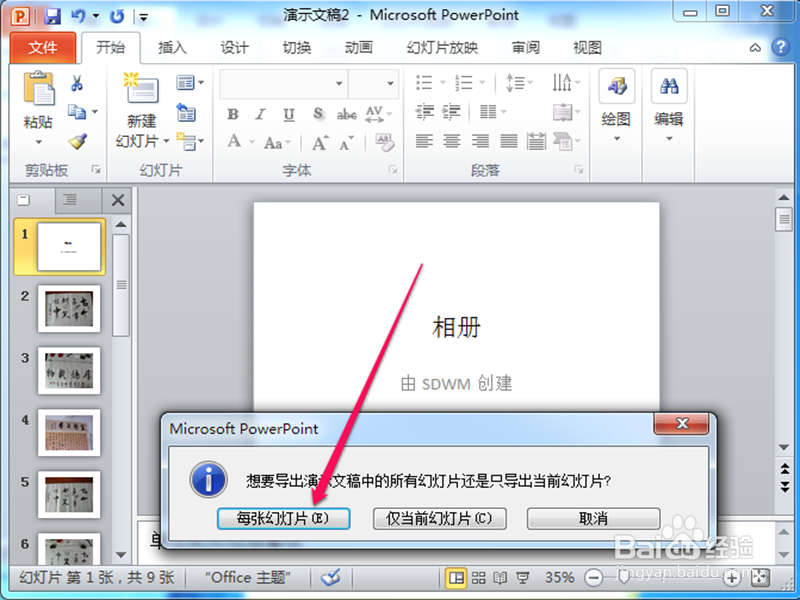This screenshot has width=800, height=600.
Task: Click the Save icon in quick access toolbar
Action: [52, 16]
